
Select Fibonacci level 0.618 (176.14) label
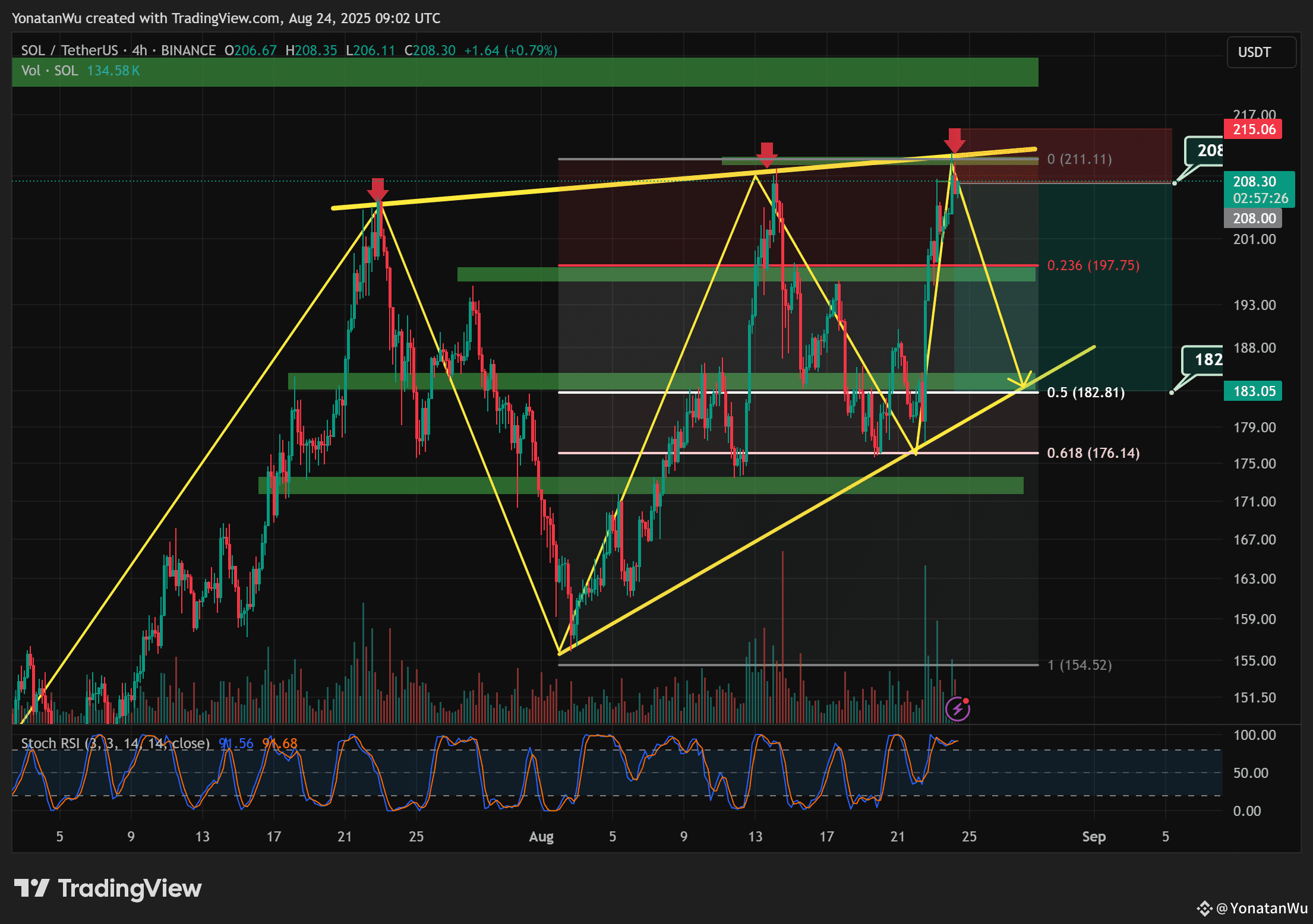1093,453
